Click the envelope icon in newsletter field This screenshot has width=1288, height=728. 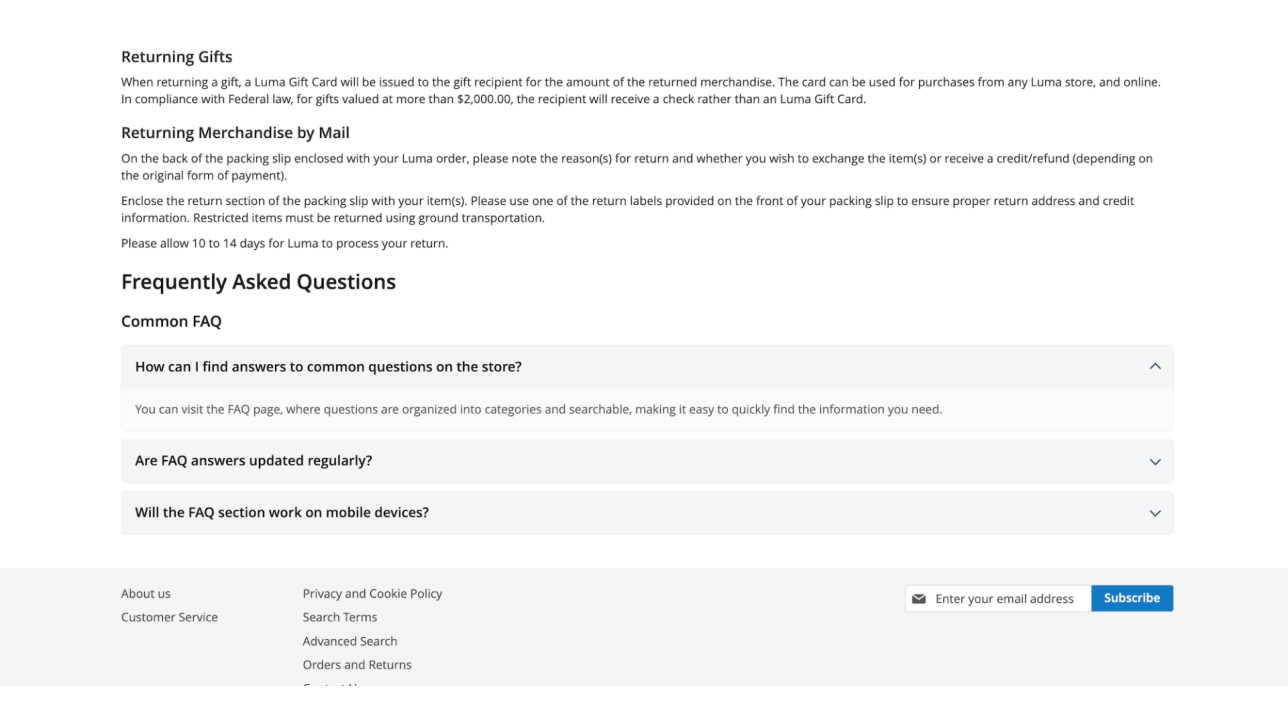[x=919, y=599]
